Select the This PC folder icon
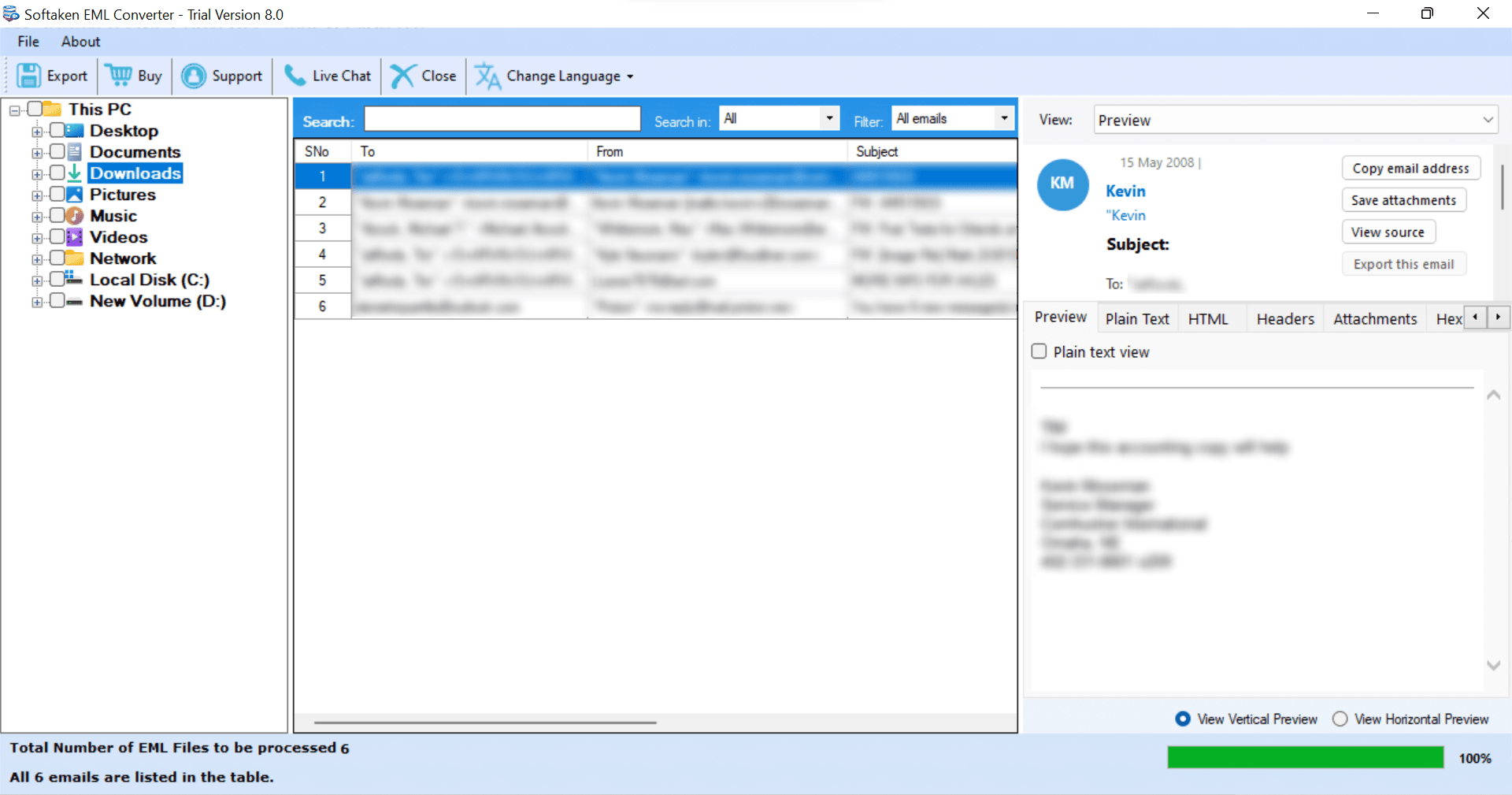 tap(52, 109)
